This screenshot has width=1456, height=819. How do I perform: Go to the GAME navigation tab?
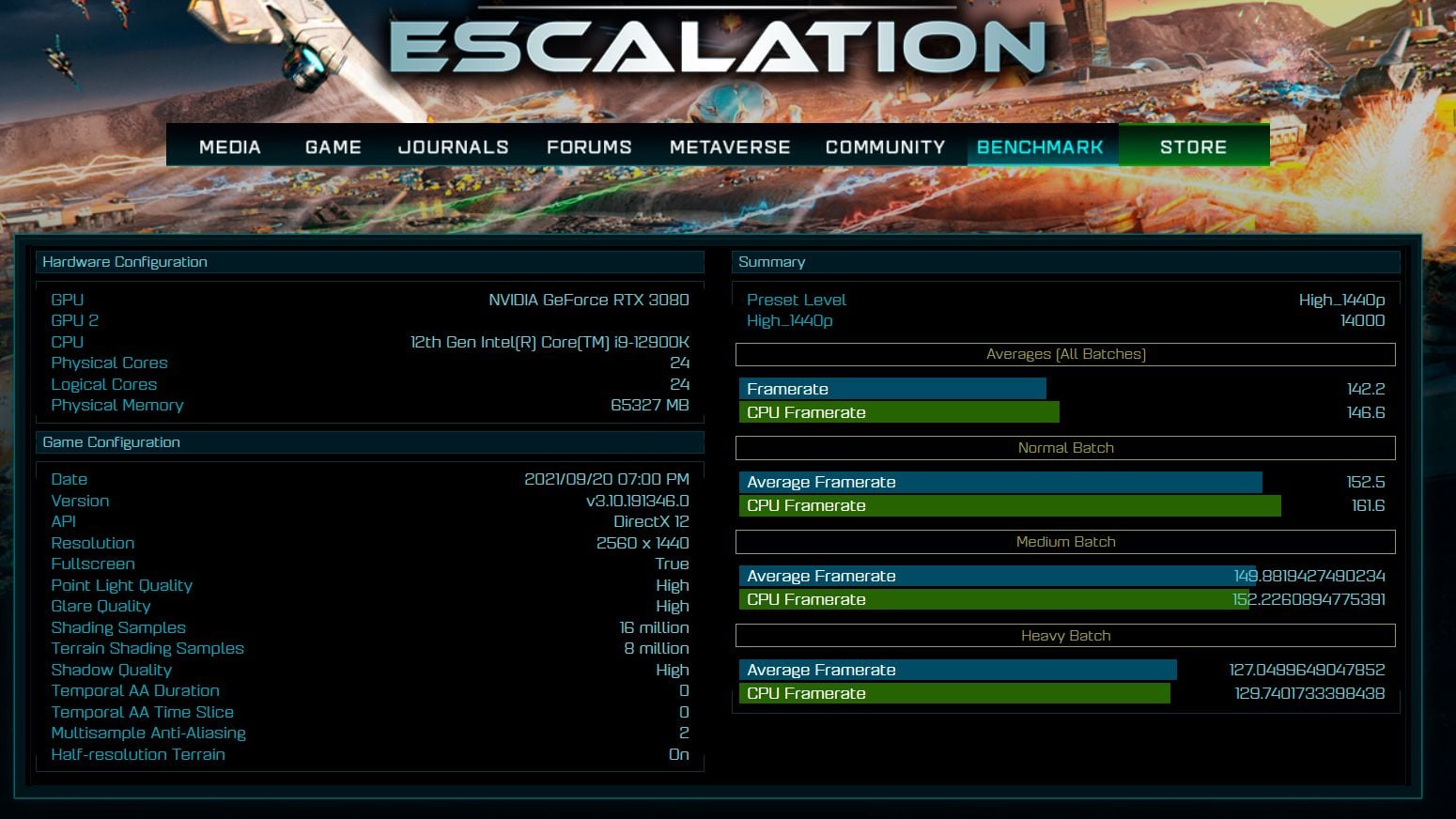click(x=333, y=147)
